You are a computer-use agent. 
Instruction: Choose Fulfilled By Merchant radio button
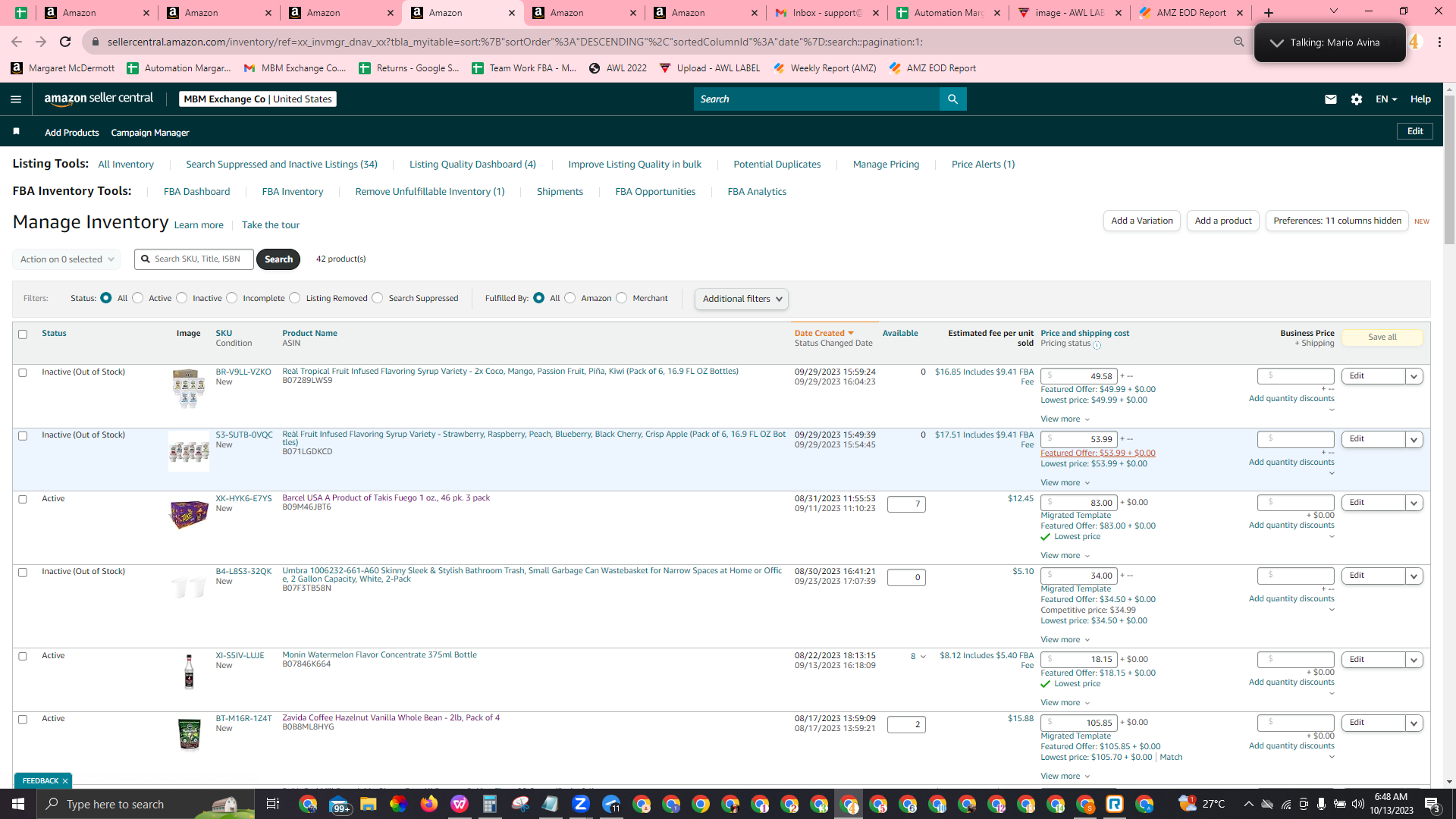(622, 298)
